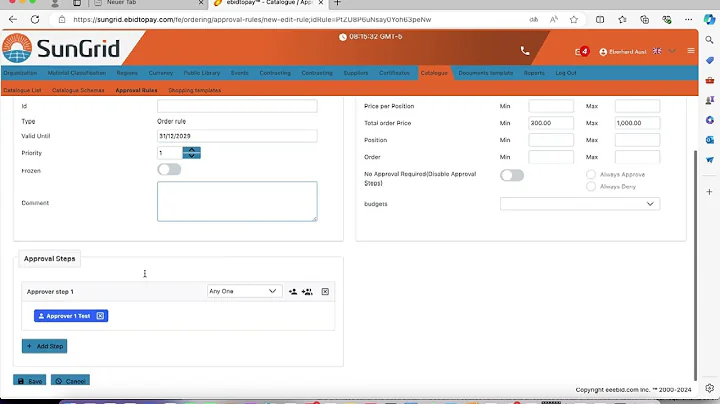The height and width of the screenshot is (404, 720).
Task: Reload the page with refresh icon
Action: pyautogui.click(x=35, y=19)
